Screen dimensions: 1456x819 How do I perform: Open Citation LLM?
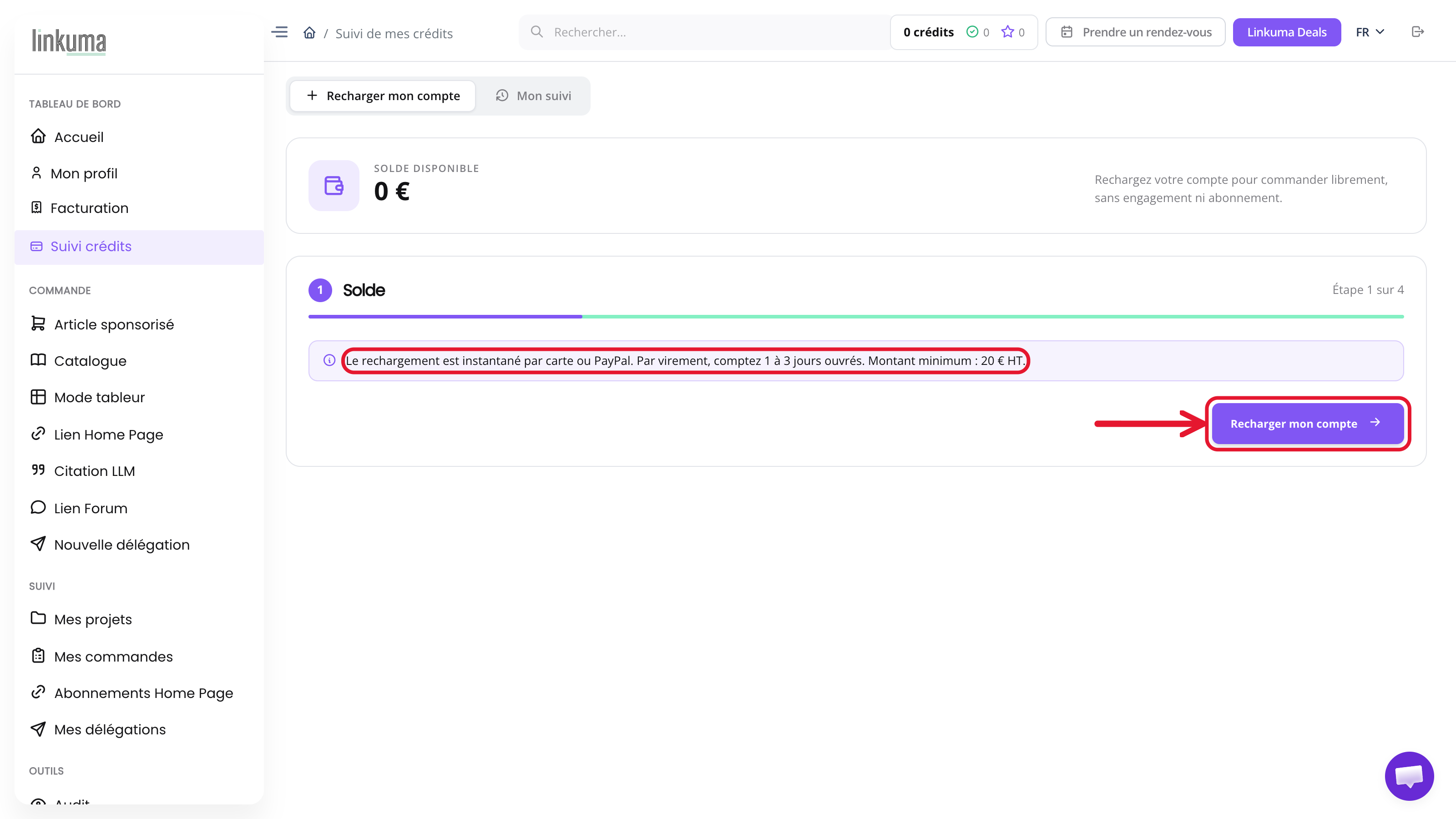[139, 471]
